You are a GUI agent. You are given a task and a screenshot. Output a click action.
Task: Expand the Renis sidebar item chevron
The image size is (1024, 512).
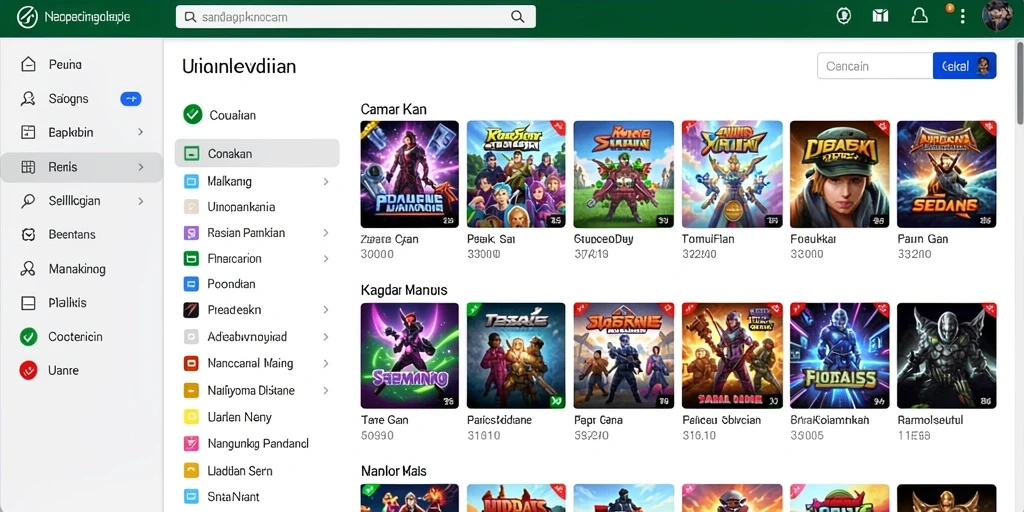click(x=140, y=167)
